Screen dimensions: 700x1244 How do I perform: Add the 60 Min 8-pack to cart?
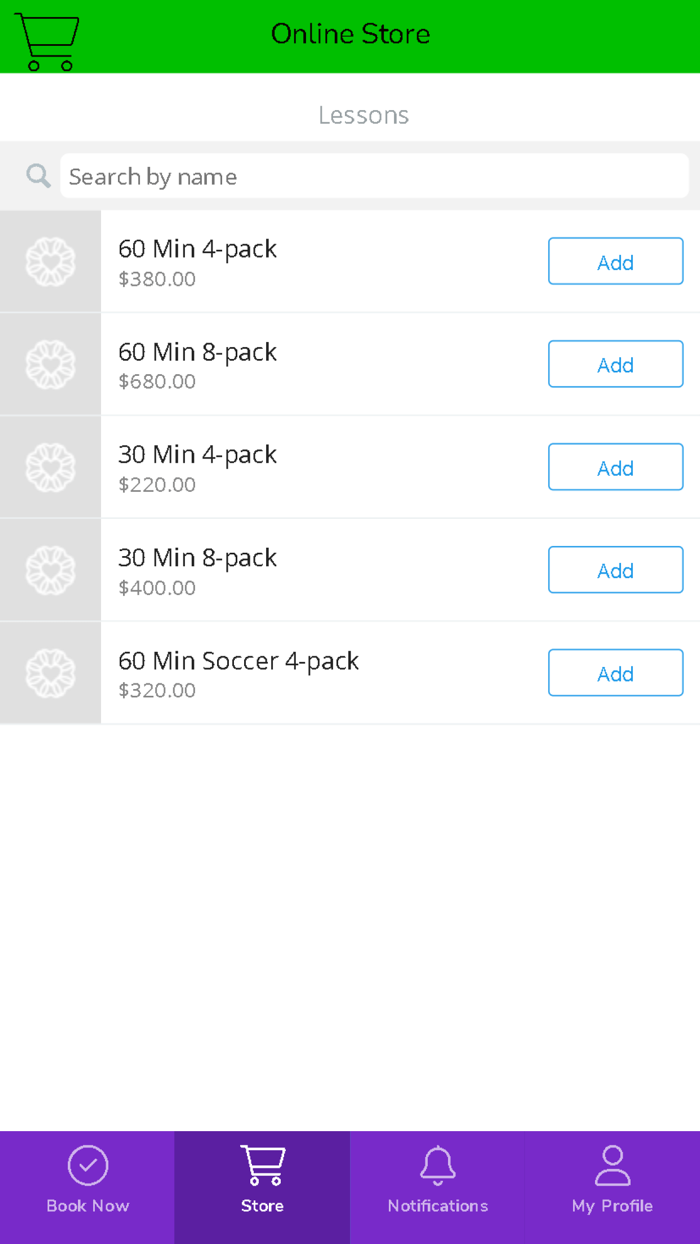616,365
